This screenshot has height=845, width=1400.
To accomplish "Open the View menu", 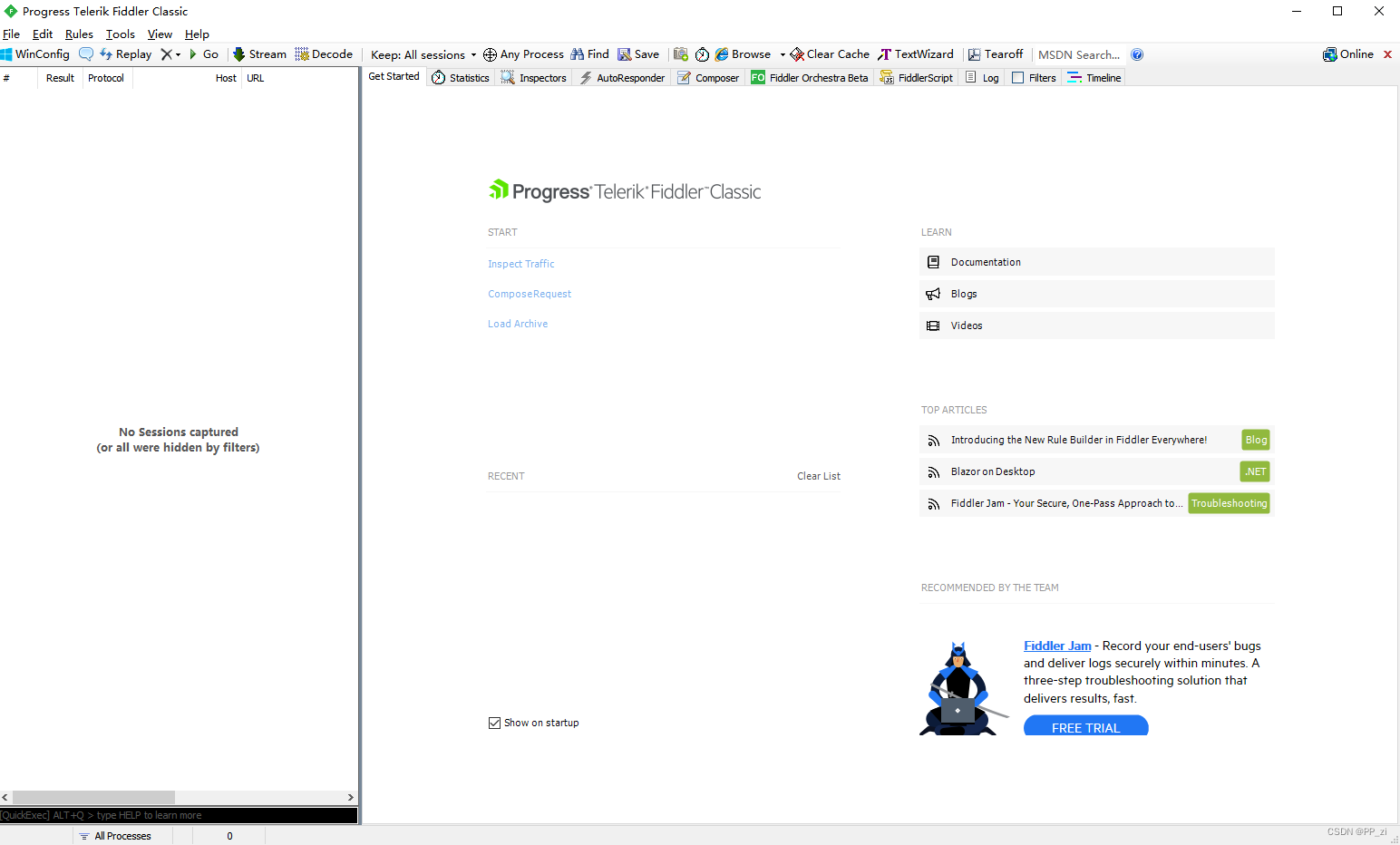I will point(160,34).
